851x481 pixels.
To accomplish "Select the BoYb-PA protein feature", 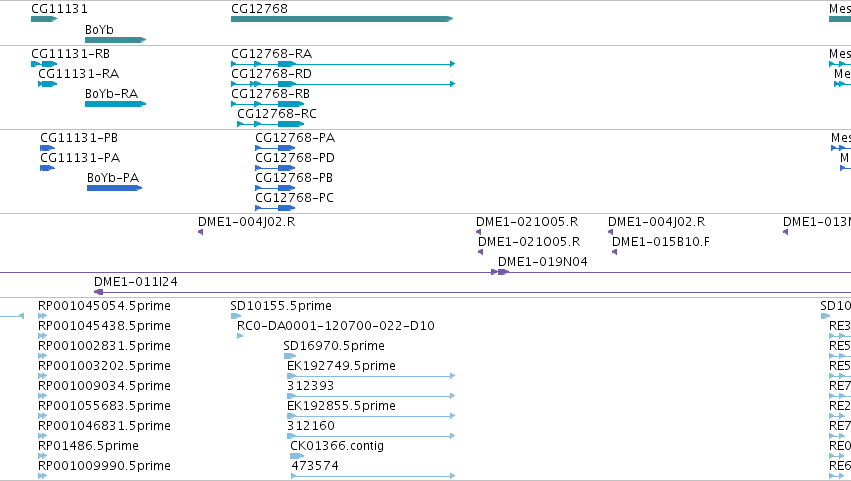I will click(x=115, y=188).
